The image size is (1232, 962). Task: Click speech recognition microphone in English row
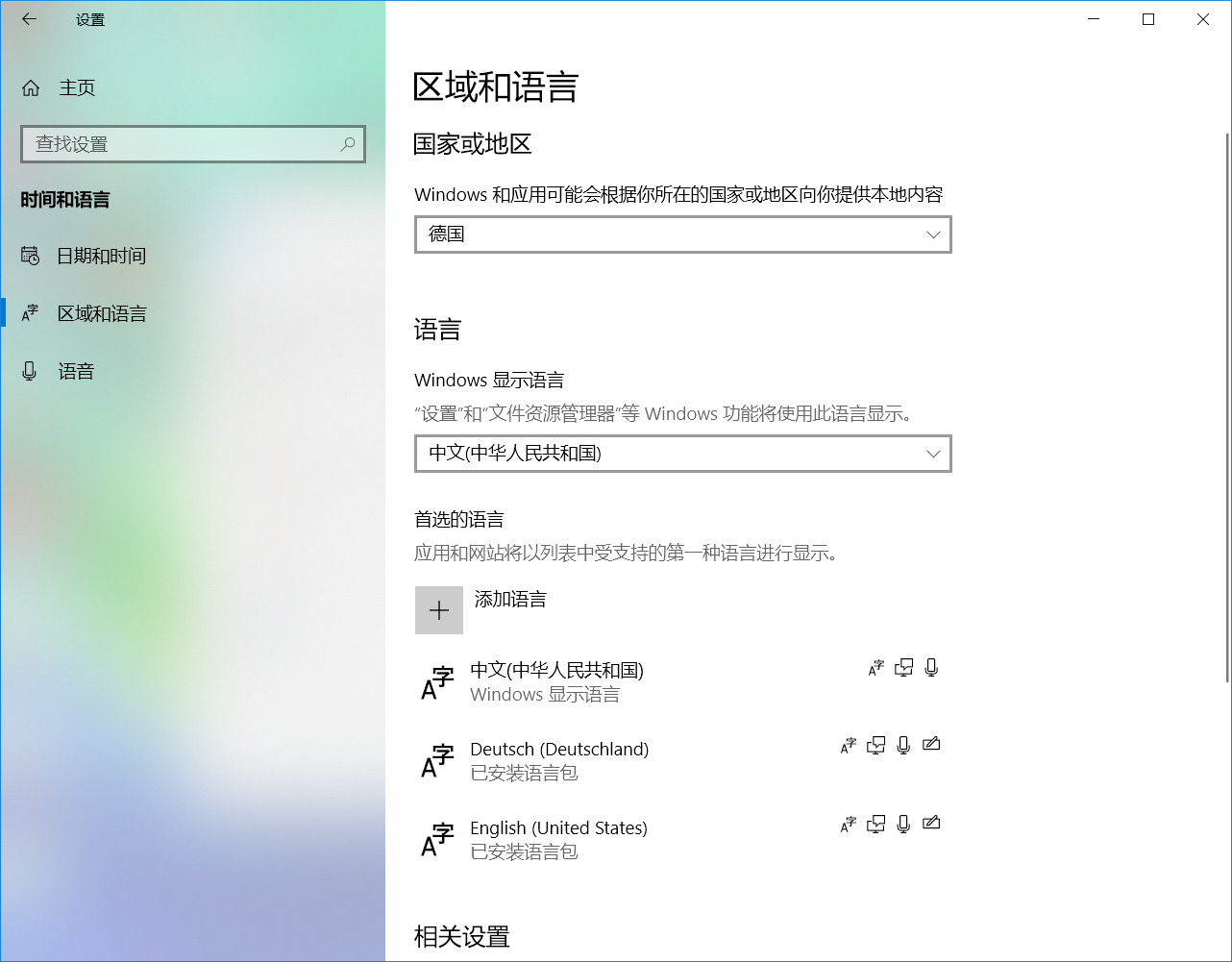pos(903,824)
